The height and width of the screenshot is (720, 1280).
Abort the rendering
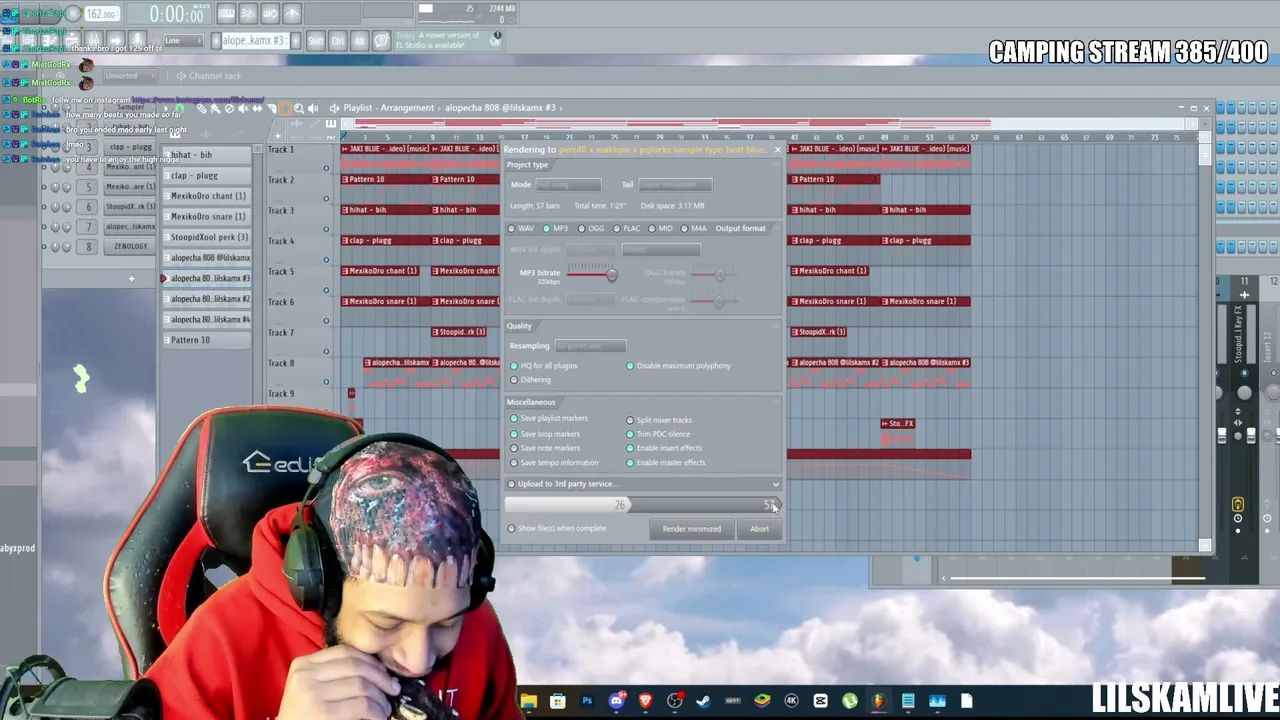tap(760, 529)
